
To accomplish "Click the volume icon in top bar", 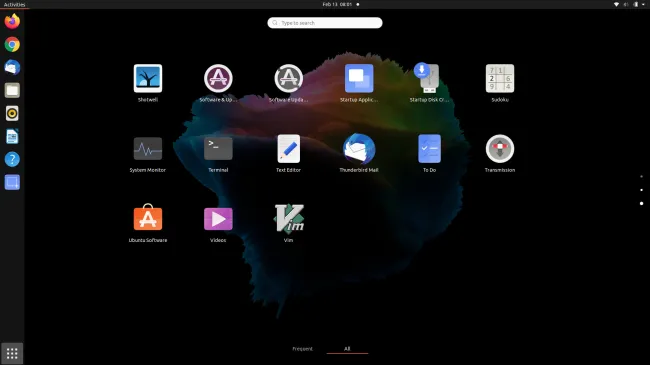I will pyautogui.click(x=626, y=5).
